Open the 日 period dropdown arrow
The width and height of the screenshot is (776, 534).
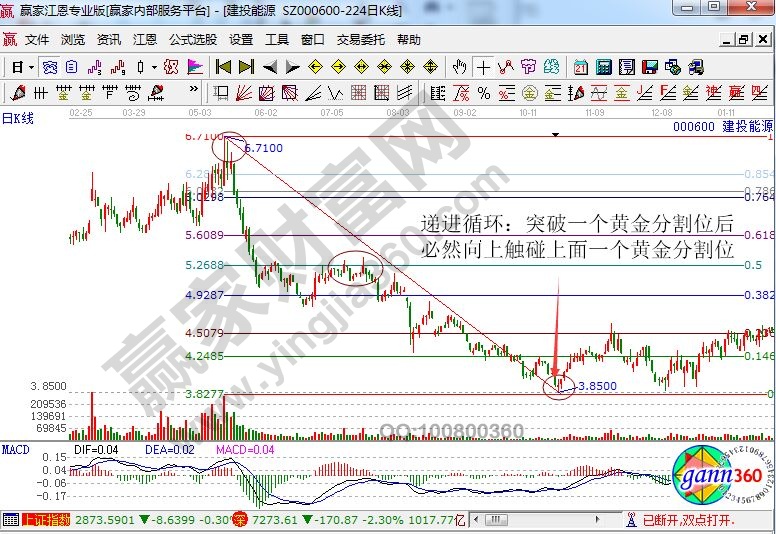[x=32, y=67]
